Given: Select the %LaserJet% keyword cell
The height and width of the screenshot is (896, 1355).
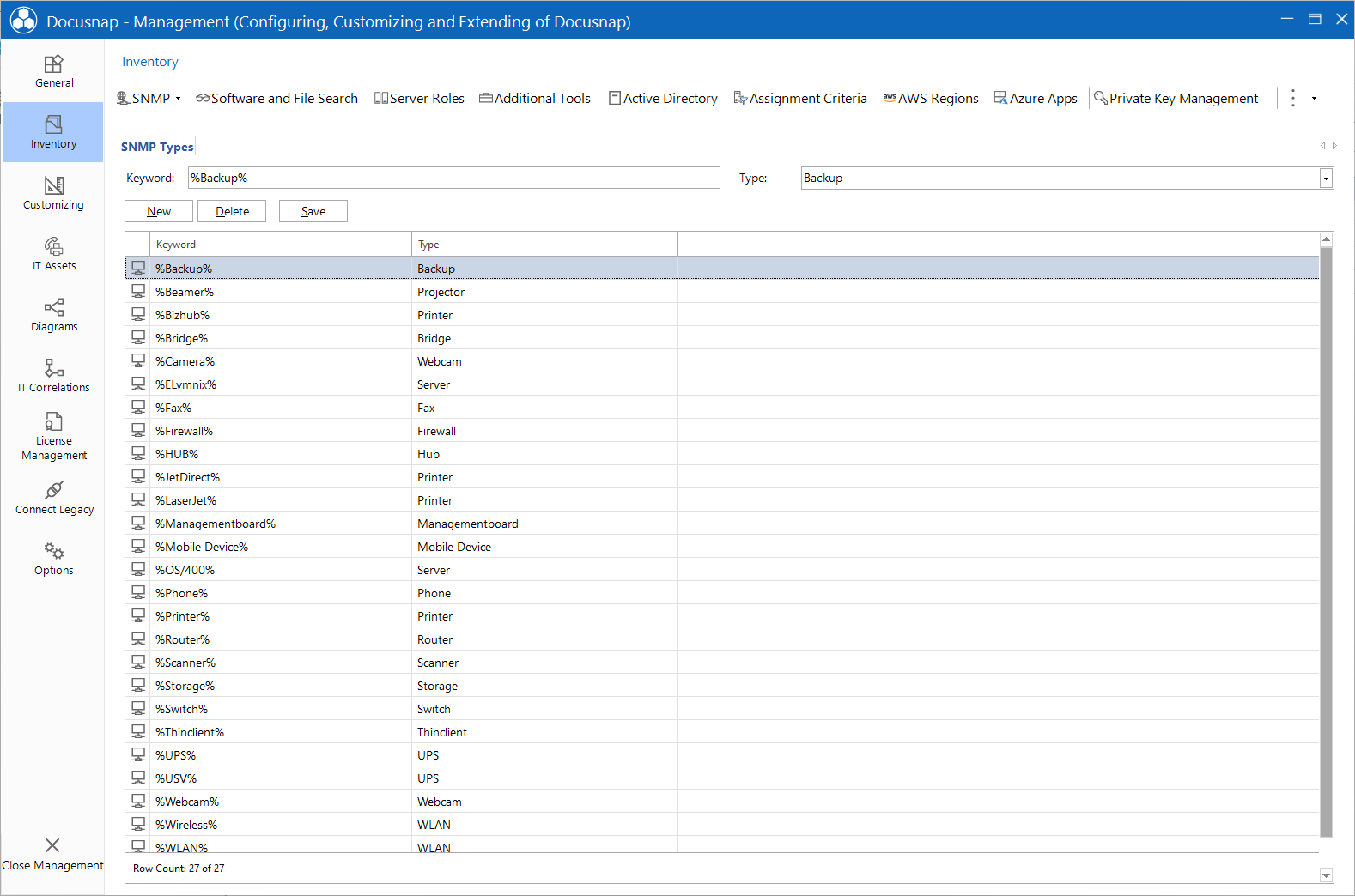Looking at the screenshot, I should (281, 500).
